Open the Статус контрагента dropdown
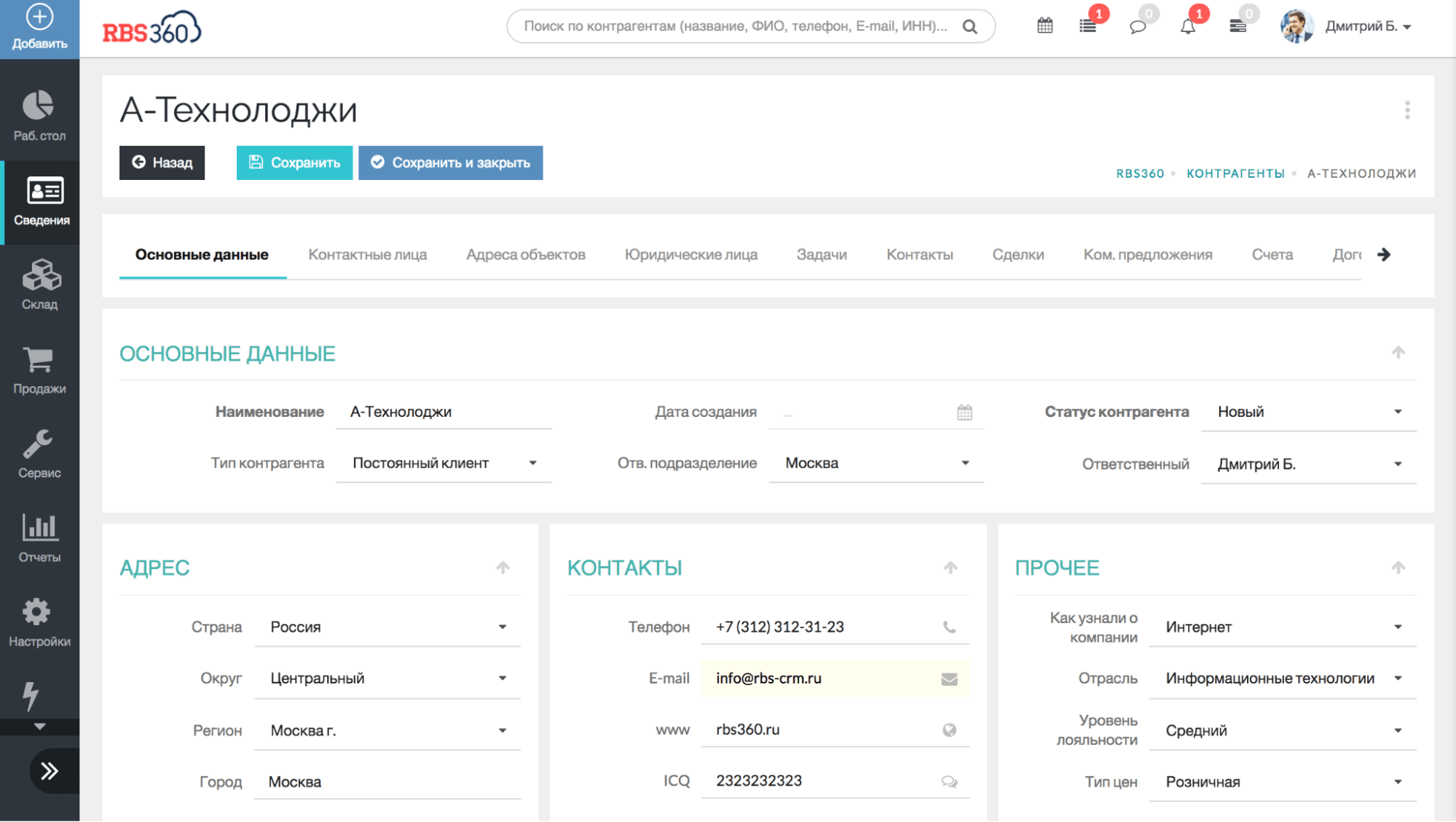 (1308, 412)
